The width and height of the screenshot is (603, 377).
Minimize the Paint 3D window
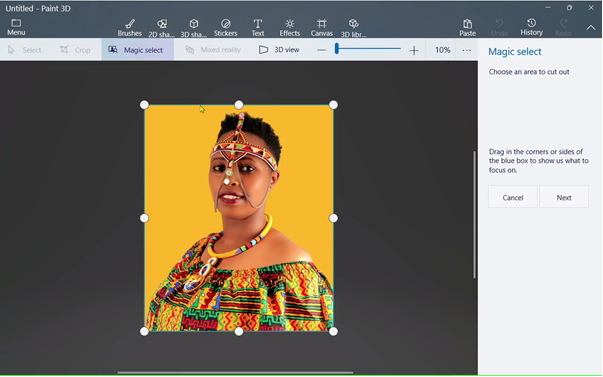tap(548, 8)
